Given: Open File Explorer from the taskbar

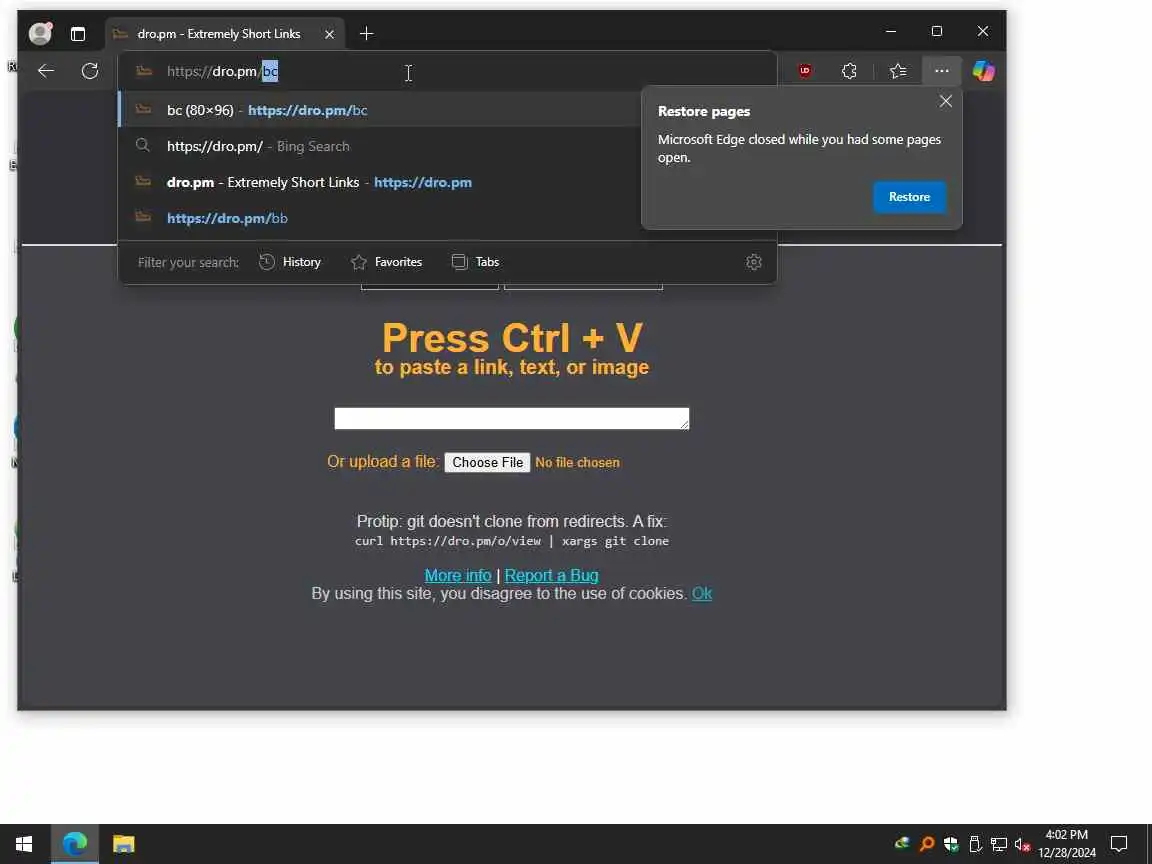Looking at the screenshot, I should 123,844.
